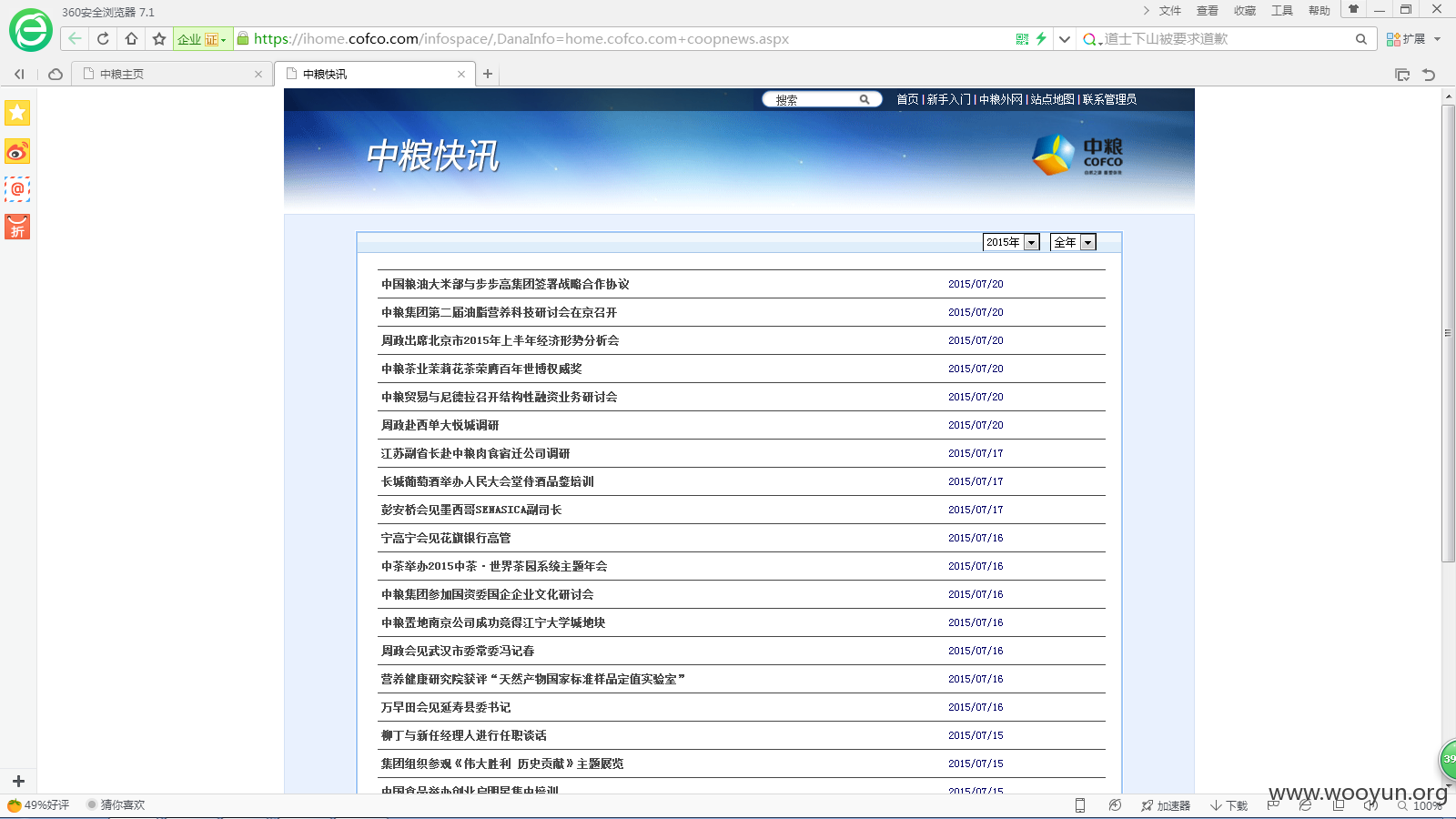Add a sidebar app with plus icon
Image resolution: width=1456 pixels, height=819 pixels.
coord(18,781)
